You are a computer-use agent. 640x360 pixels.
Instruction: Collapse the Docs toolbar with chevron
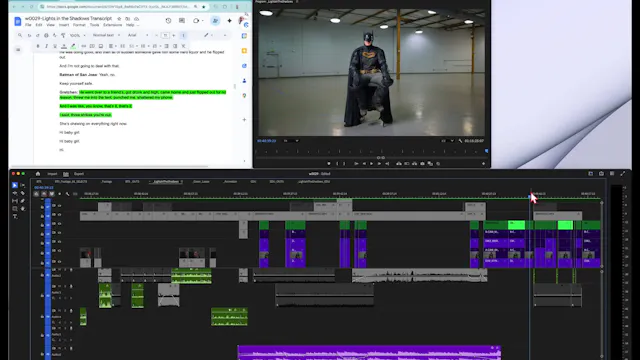click(225, 36)
